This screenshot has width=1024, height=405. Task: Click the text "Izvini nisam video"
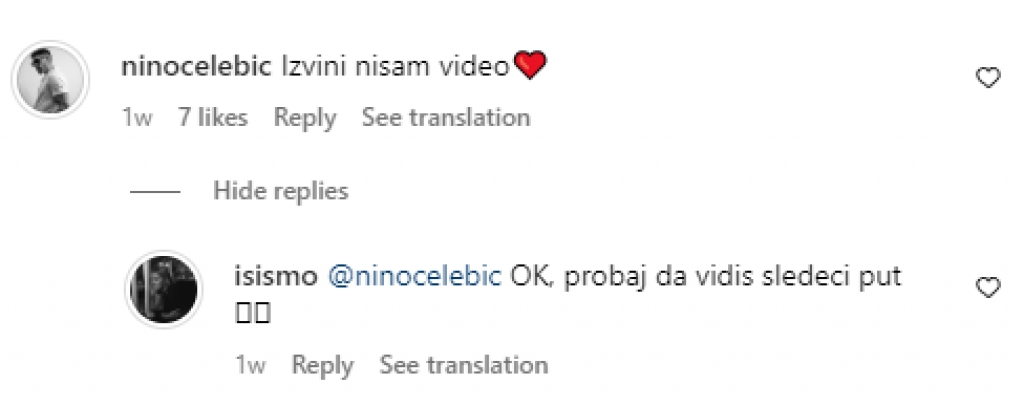click(394, 67)
